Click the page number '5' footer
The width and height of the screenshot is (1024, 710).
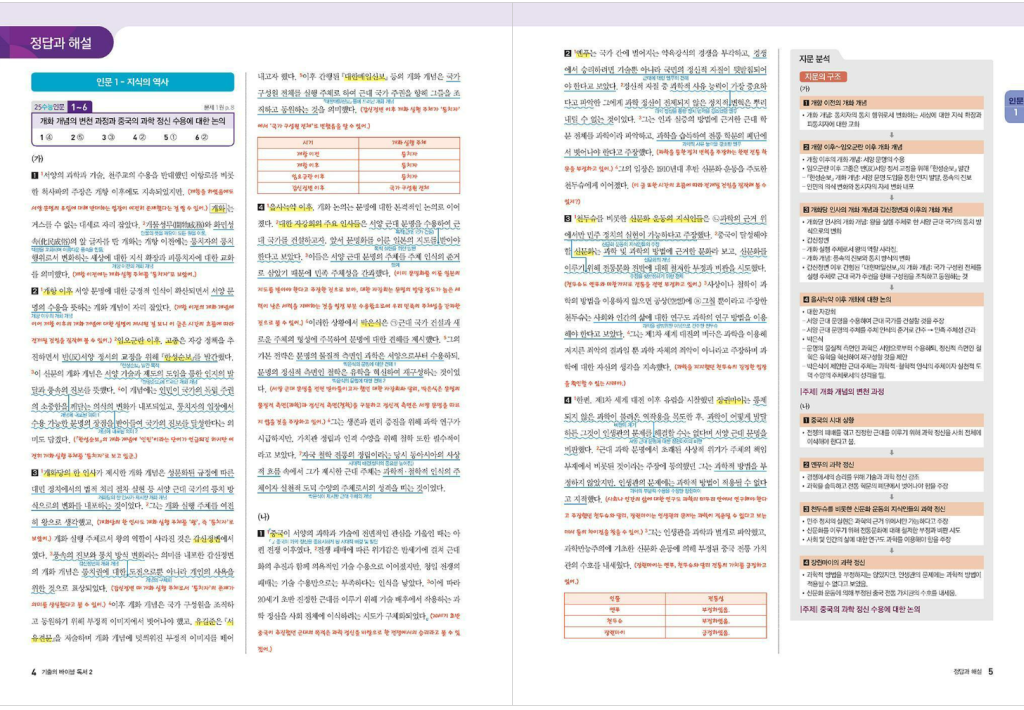coord(991,671)
